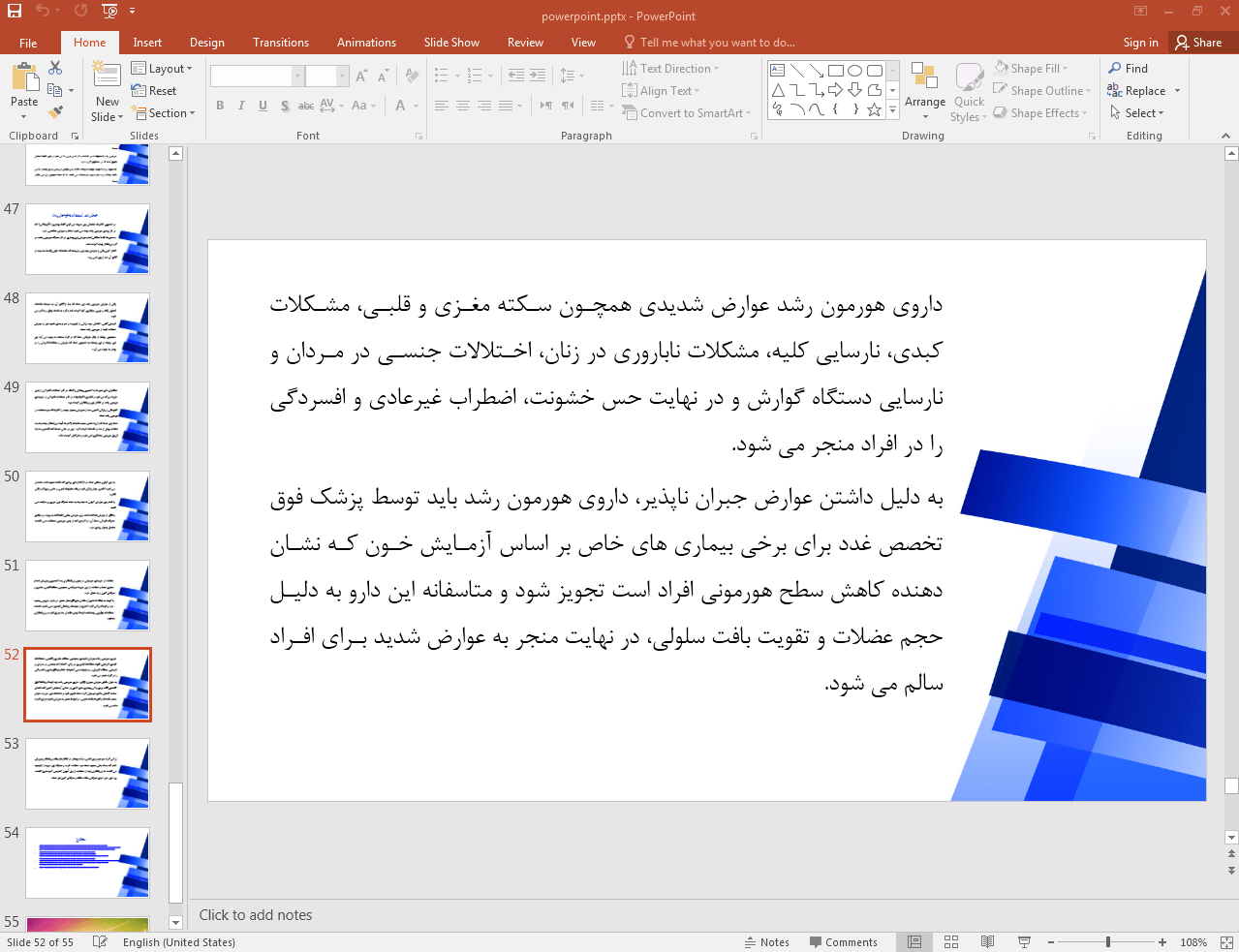Switch to Slide Sorter view

click(x=951, y=942)
